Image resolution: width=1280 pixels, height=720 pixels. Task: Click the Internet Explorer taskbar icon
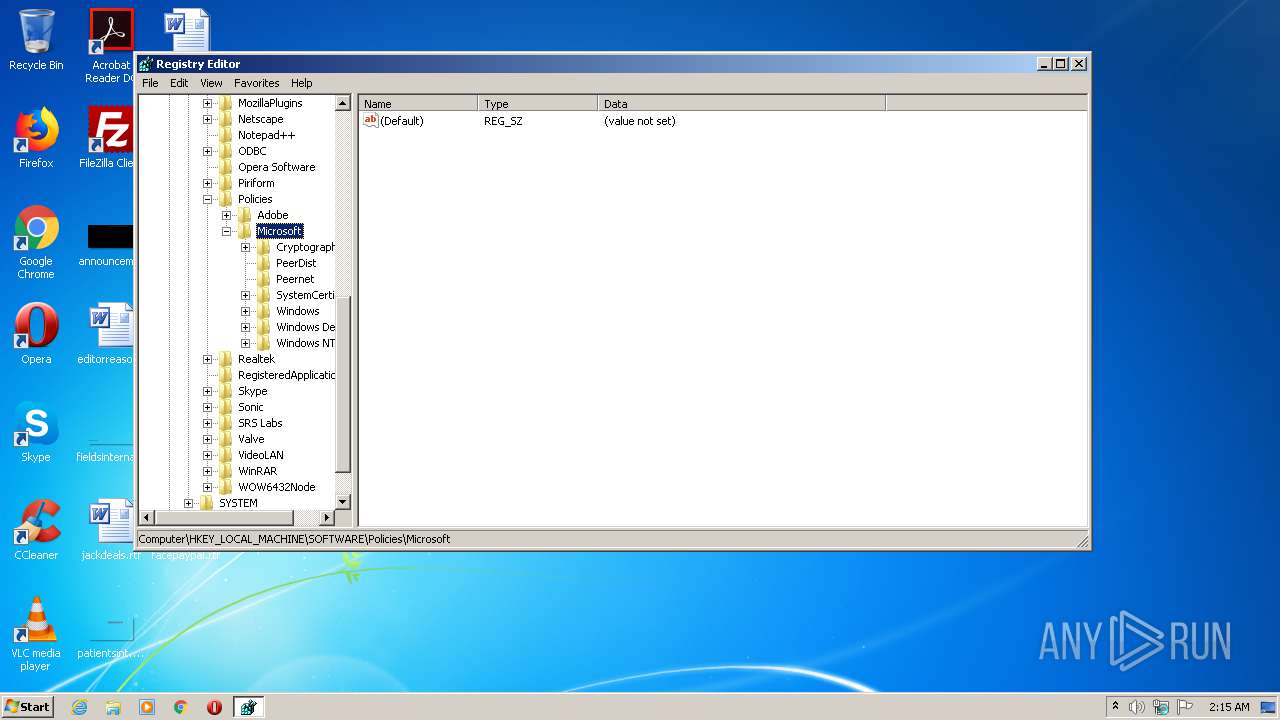(79, 707)
